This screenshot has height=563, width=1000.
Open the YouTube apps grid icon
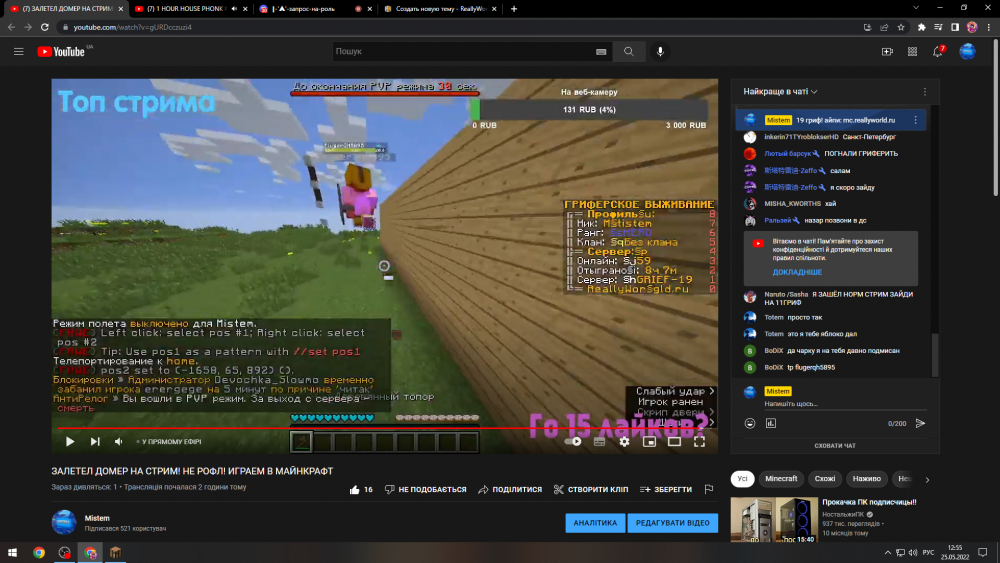click(x=912, y=52)
